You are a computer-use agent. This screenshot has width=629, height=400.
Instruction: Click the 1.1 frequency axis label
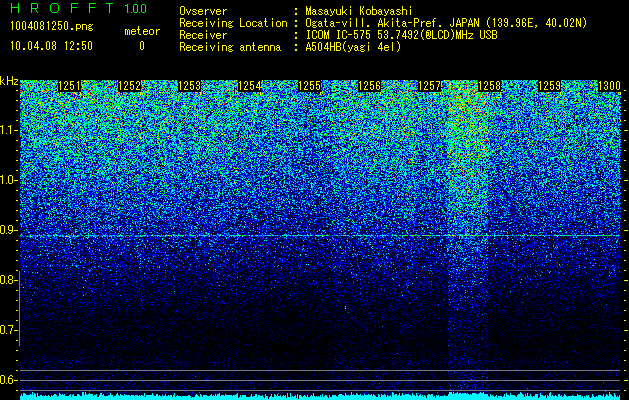tap(8, 130)
